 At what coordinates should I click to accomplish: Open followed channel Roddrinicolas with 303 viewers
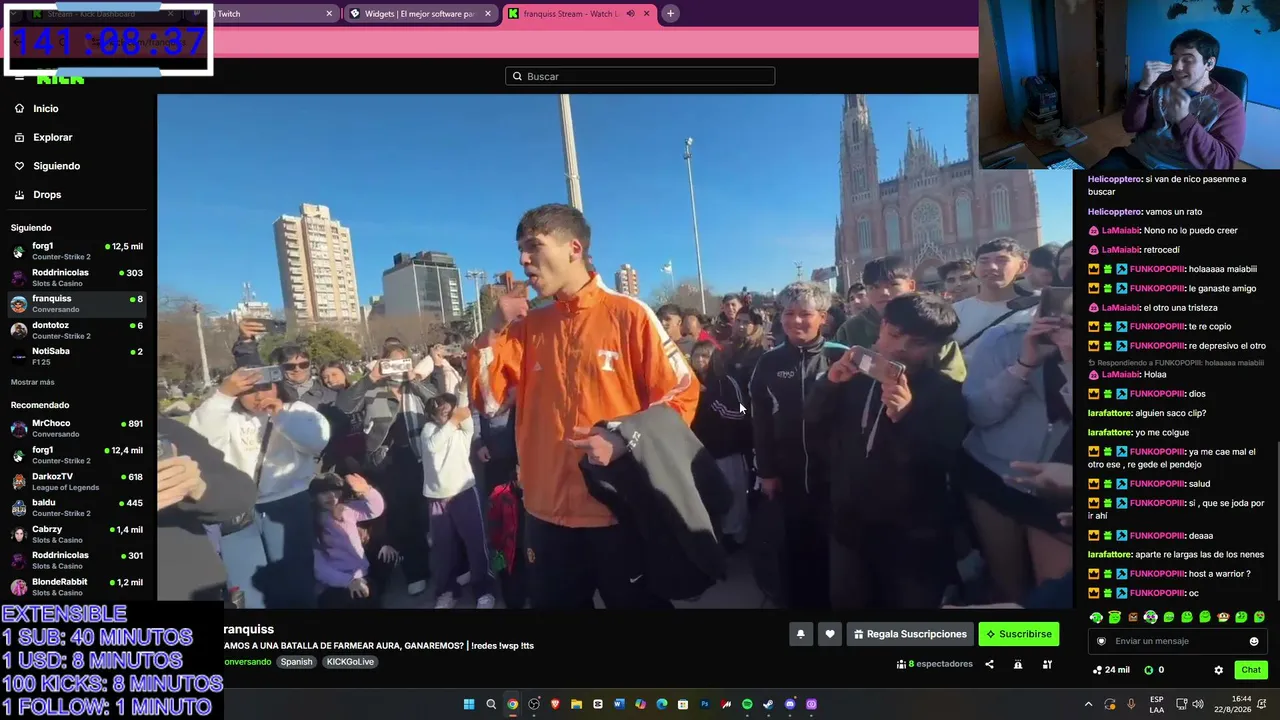click(78, 278)
